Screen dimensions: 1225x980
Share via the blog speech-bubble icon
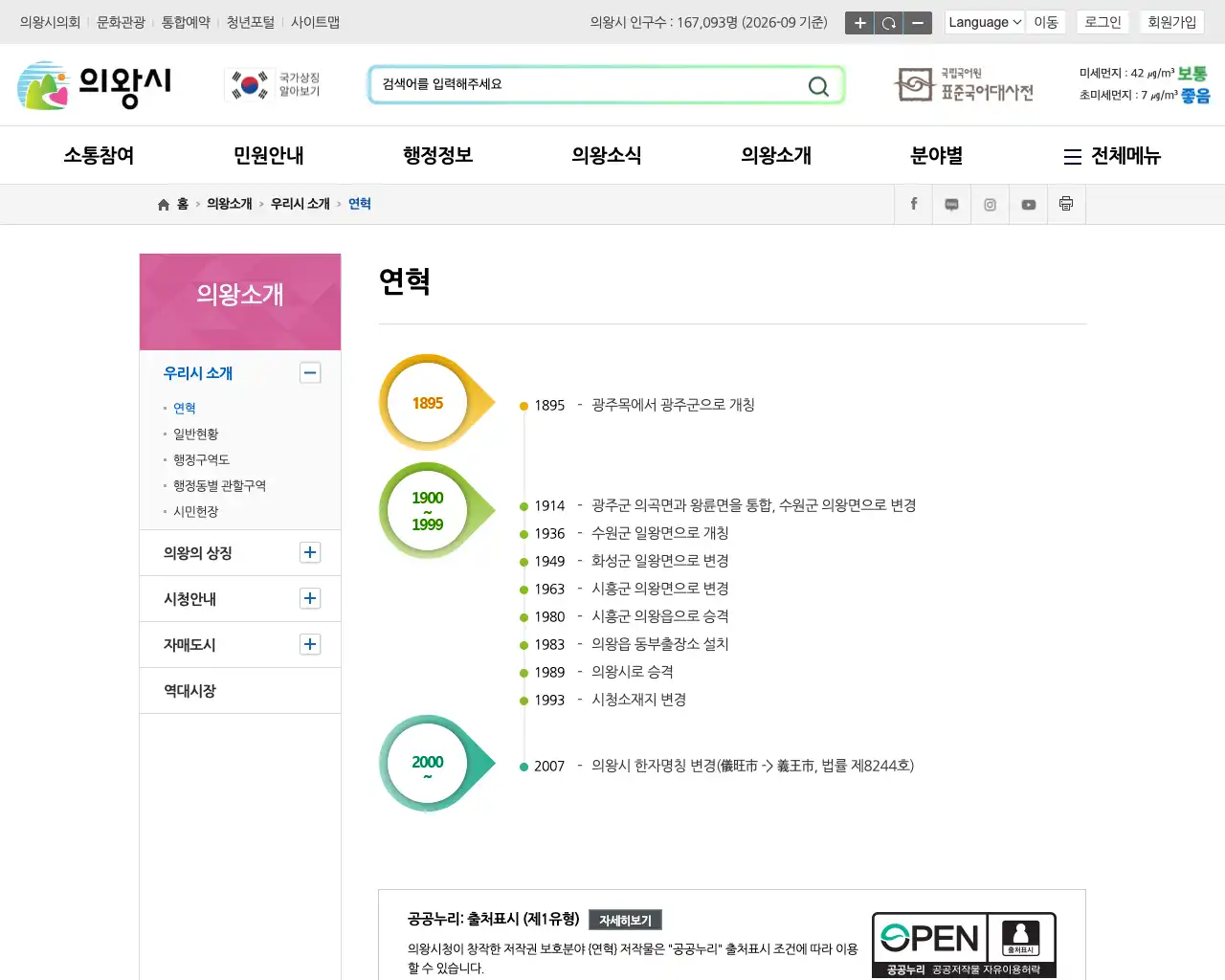[951, 204]
